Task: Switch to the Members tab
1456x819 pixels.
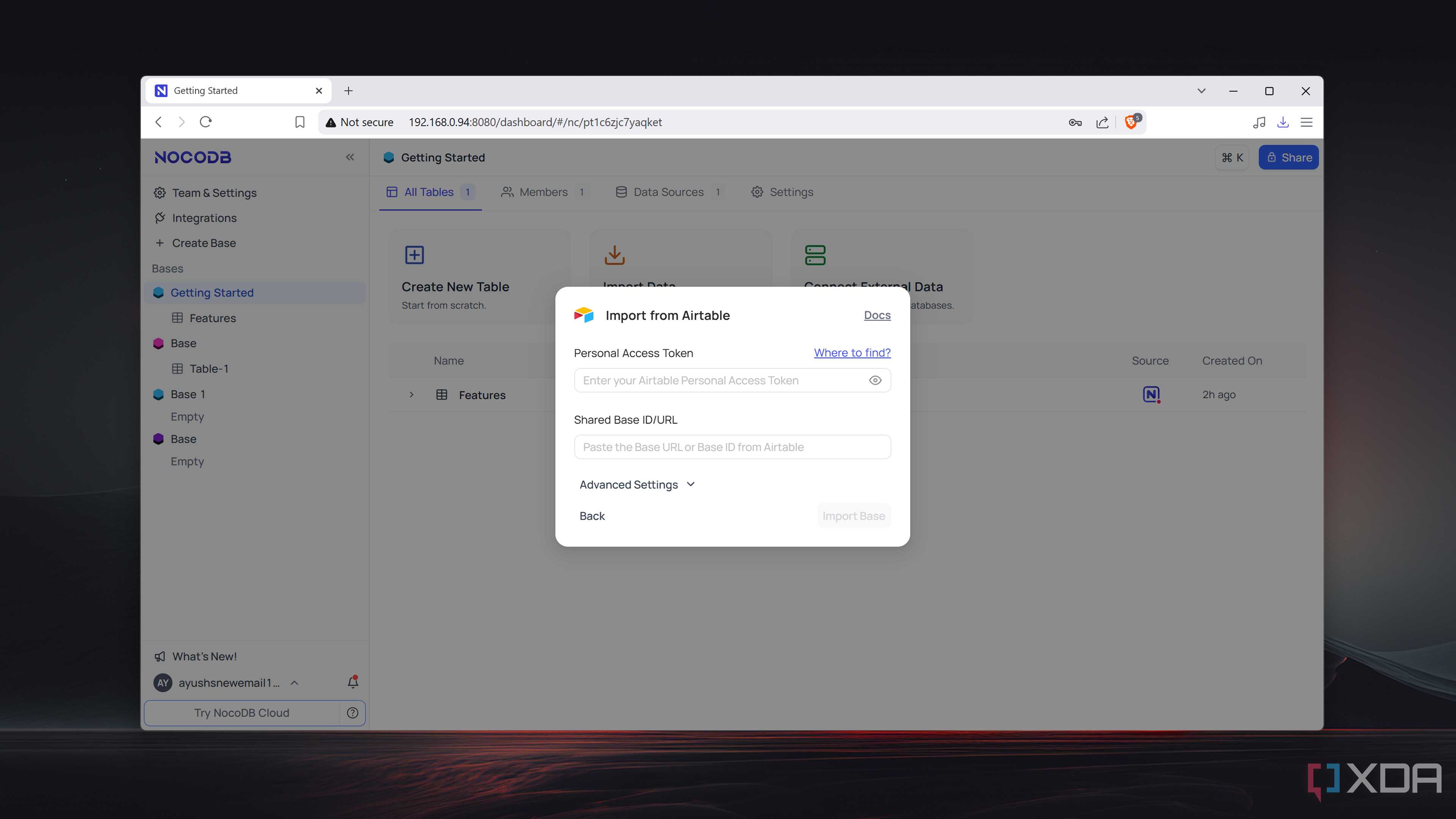Action: click(544, 192)
